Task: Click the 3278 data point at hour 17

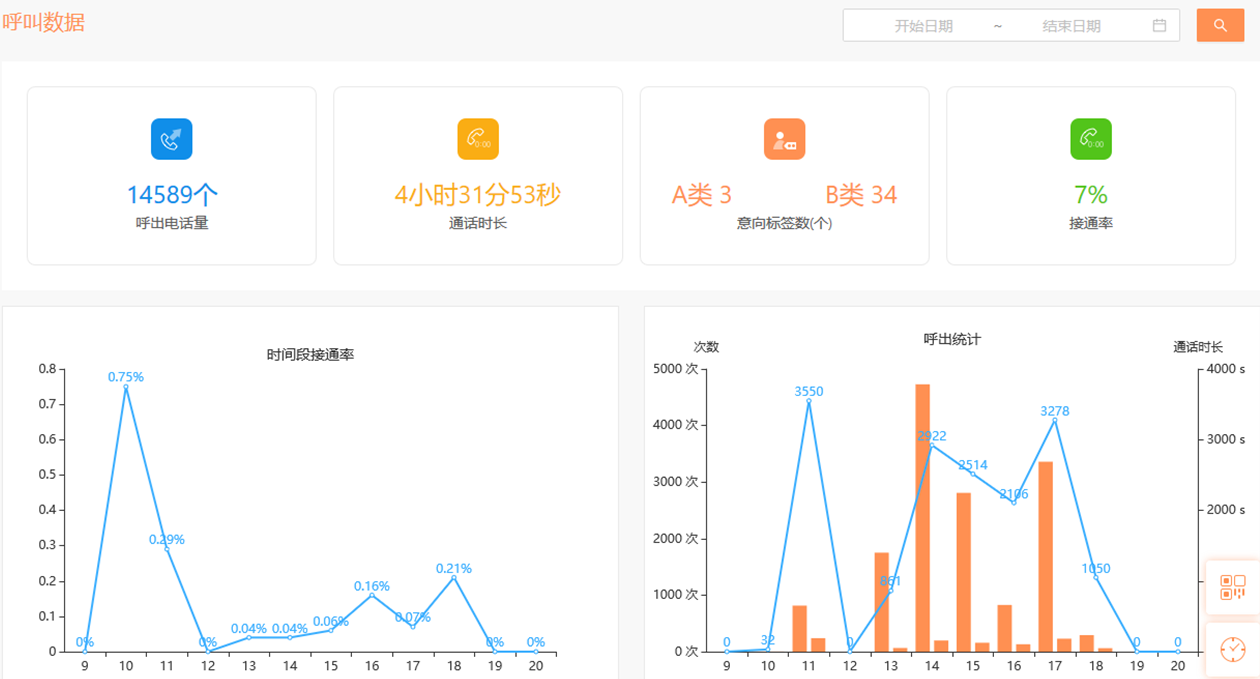Action: pyautogui.click(x=1055, y=420)
